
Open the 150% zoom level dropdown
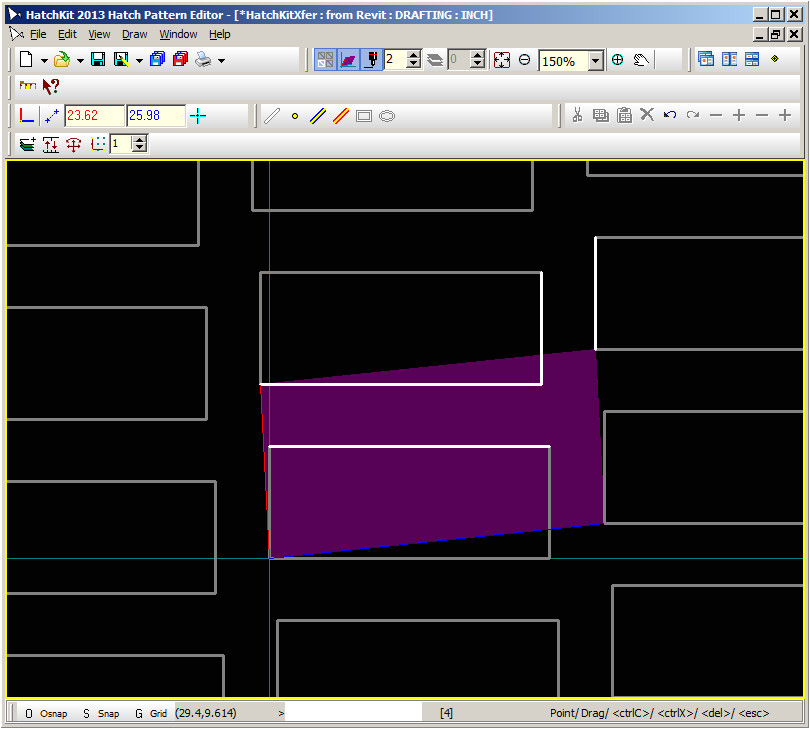coord(596,61)
